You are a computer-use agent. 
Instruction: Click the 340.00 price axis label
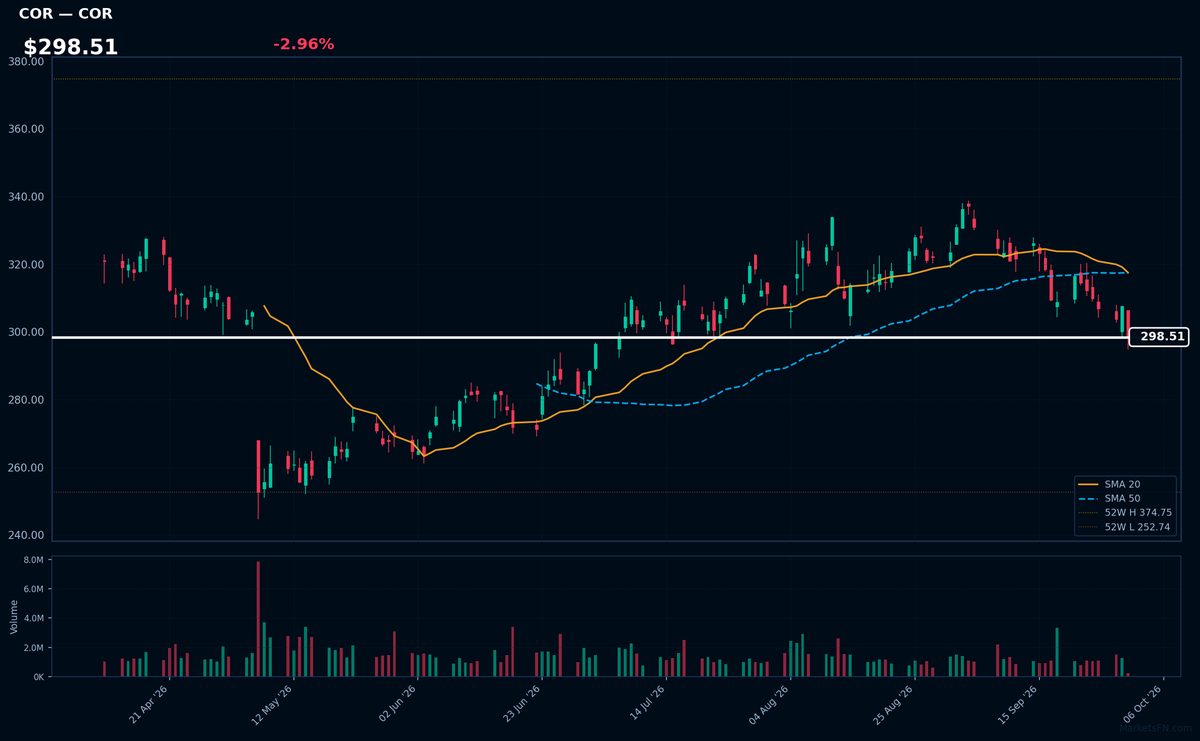click(25, 197)
